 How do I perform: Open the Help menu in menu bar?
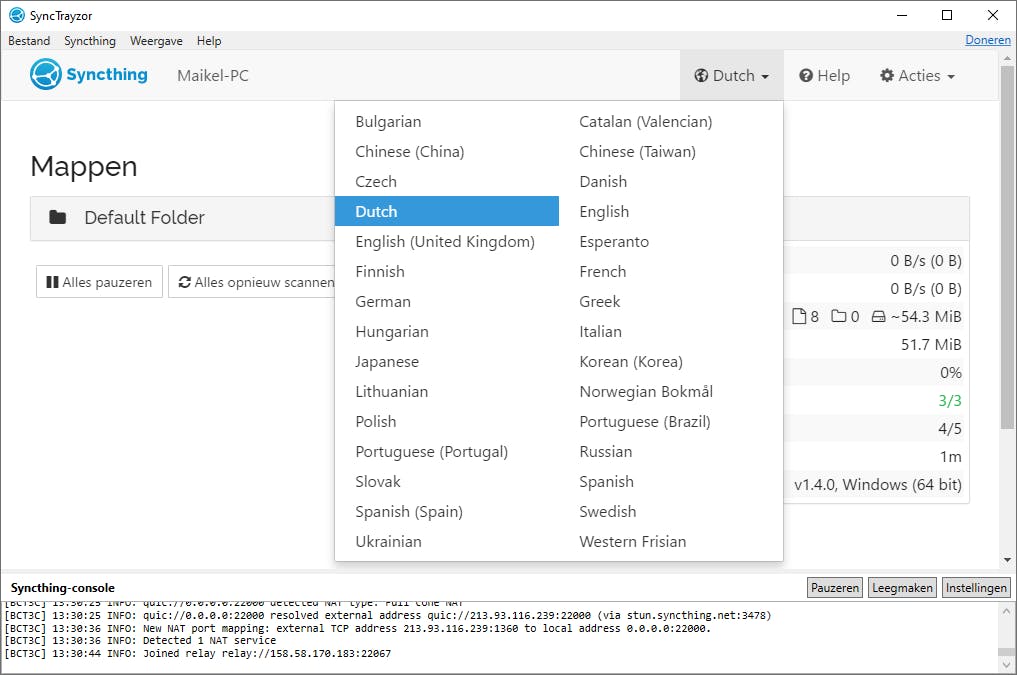tap(209, 41)
